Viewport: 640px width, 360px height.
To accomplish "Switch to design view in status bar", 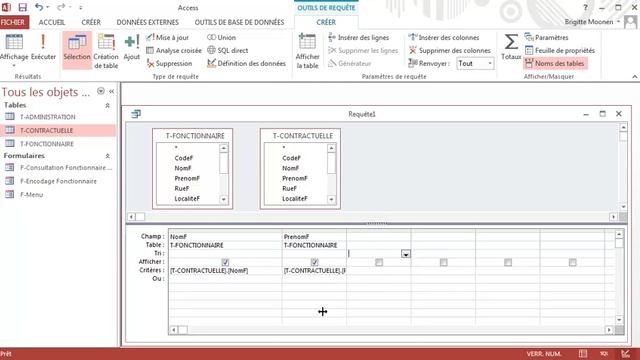I will [x=625, y=354].
